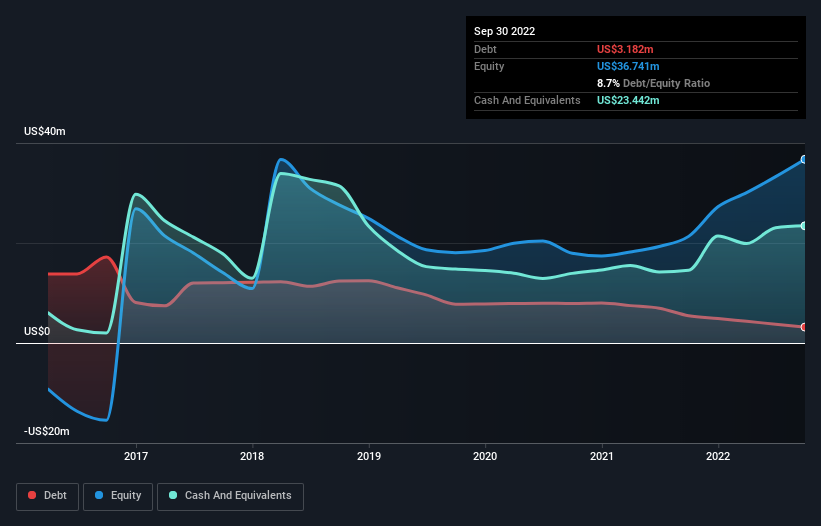
Task: Click the -US$20m y-axis label
Action: [47, 431]
